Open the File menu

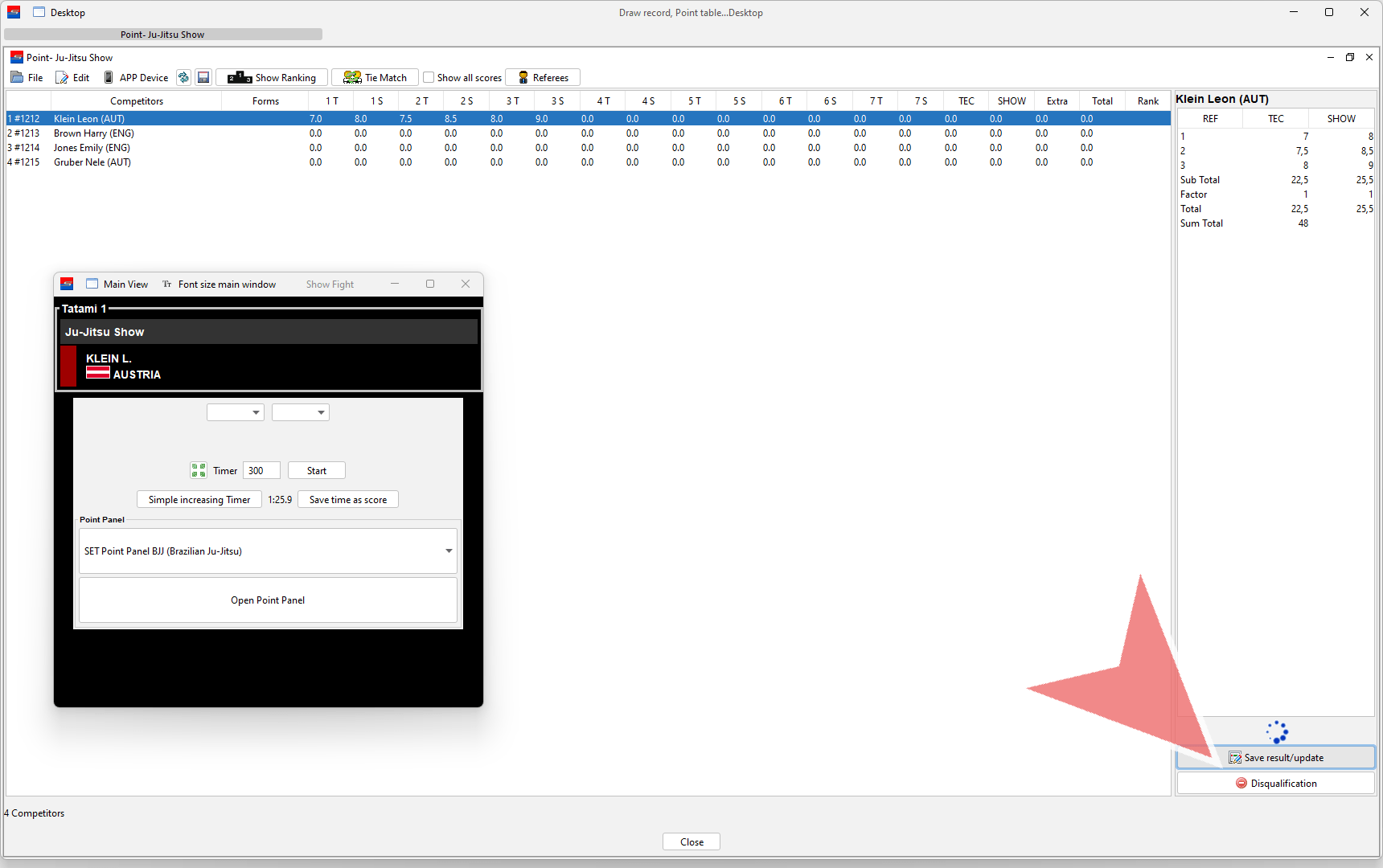point(27,77)
